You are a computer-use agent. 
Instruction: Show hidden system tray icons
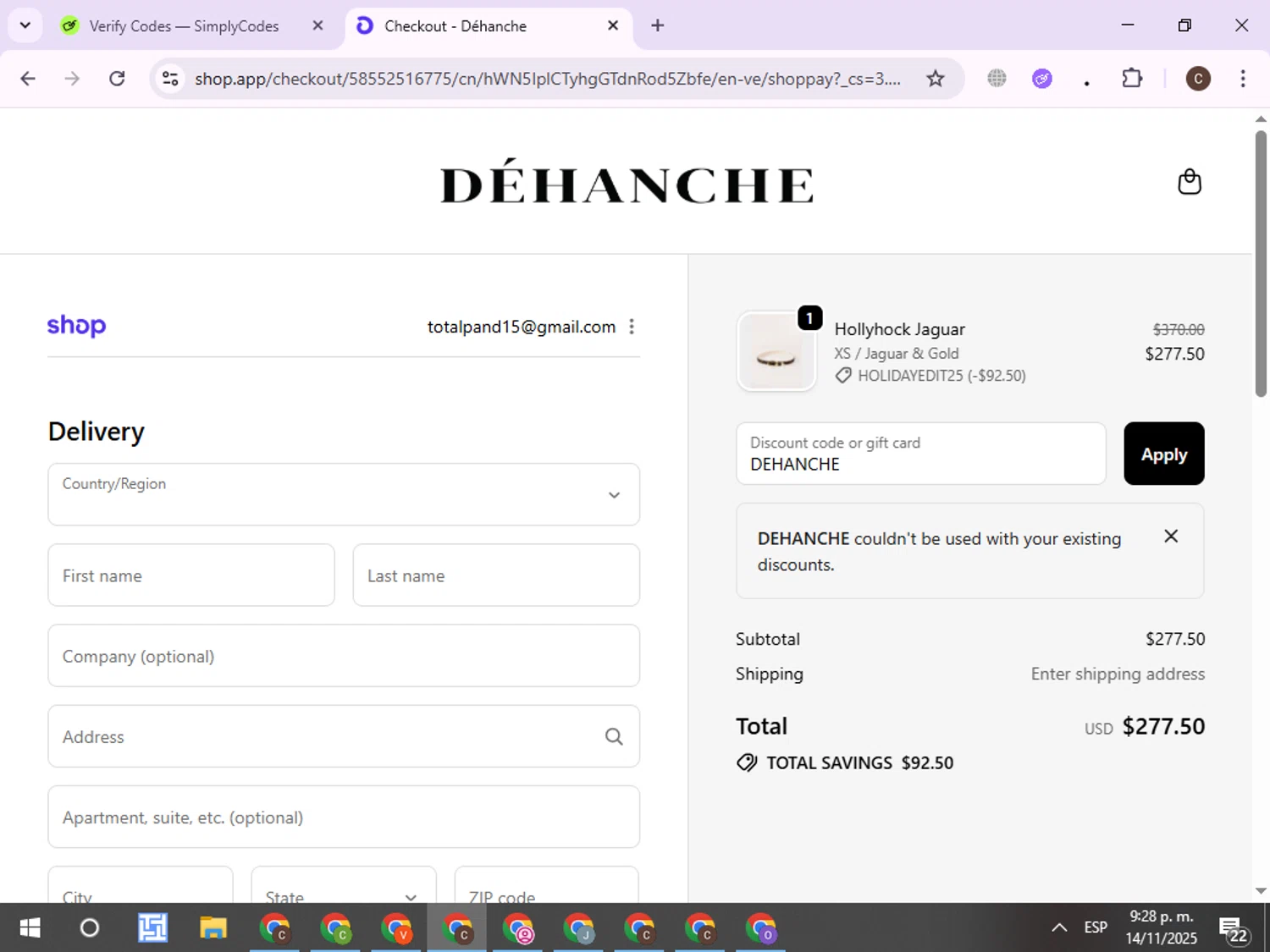[1058, 927]
